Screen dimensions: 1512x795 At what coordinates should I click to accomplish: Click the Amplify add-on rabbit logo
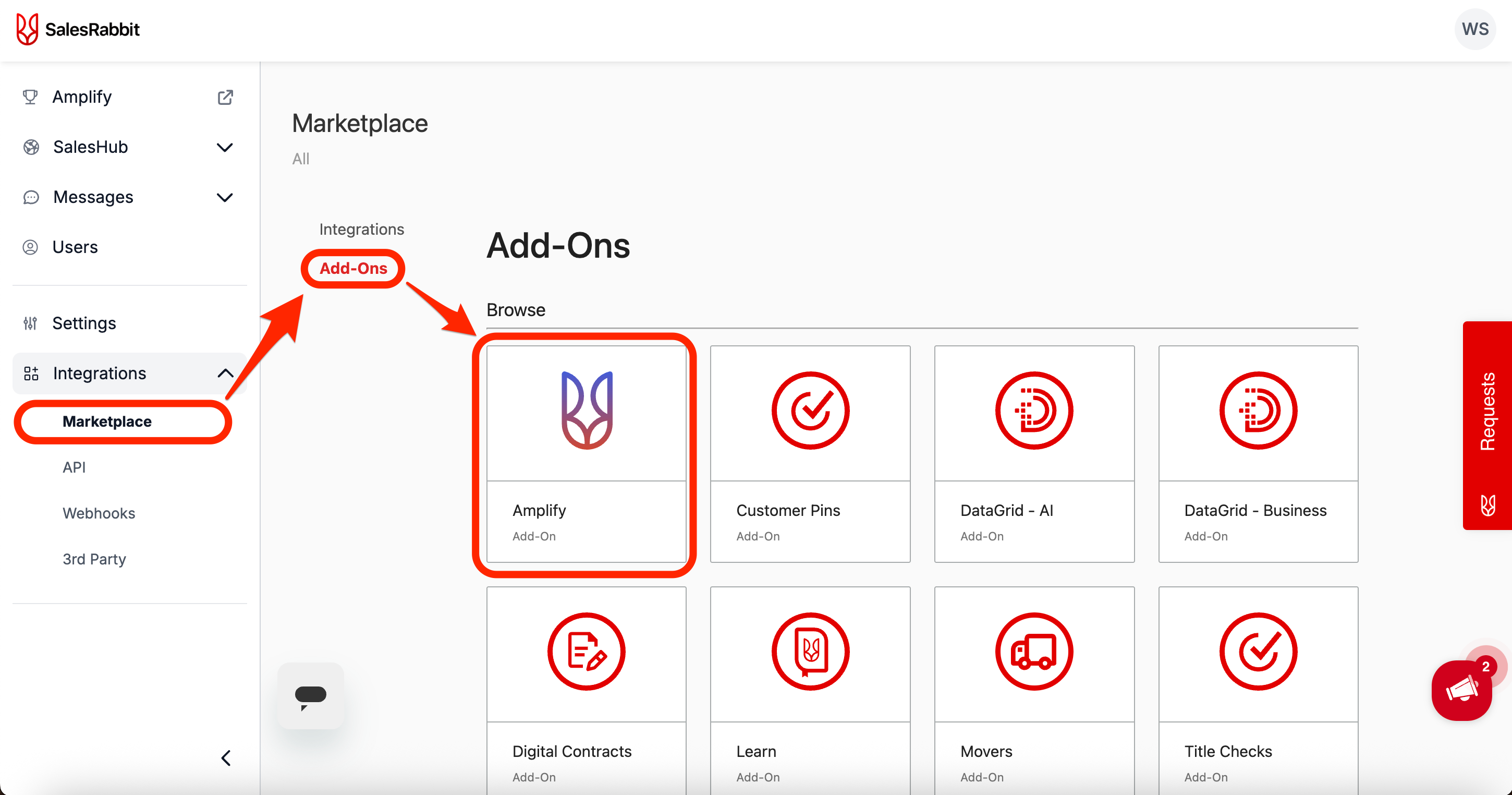pos(587,411)
